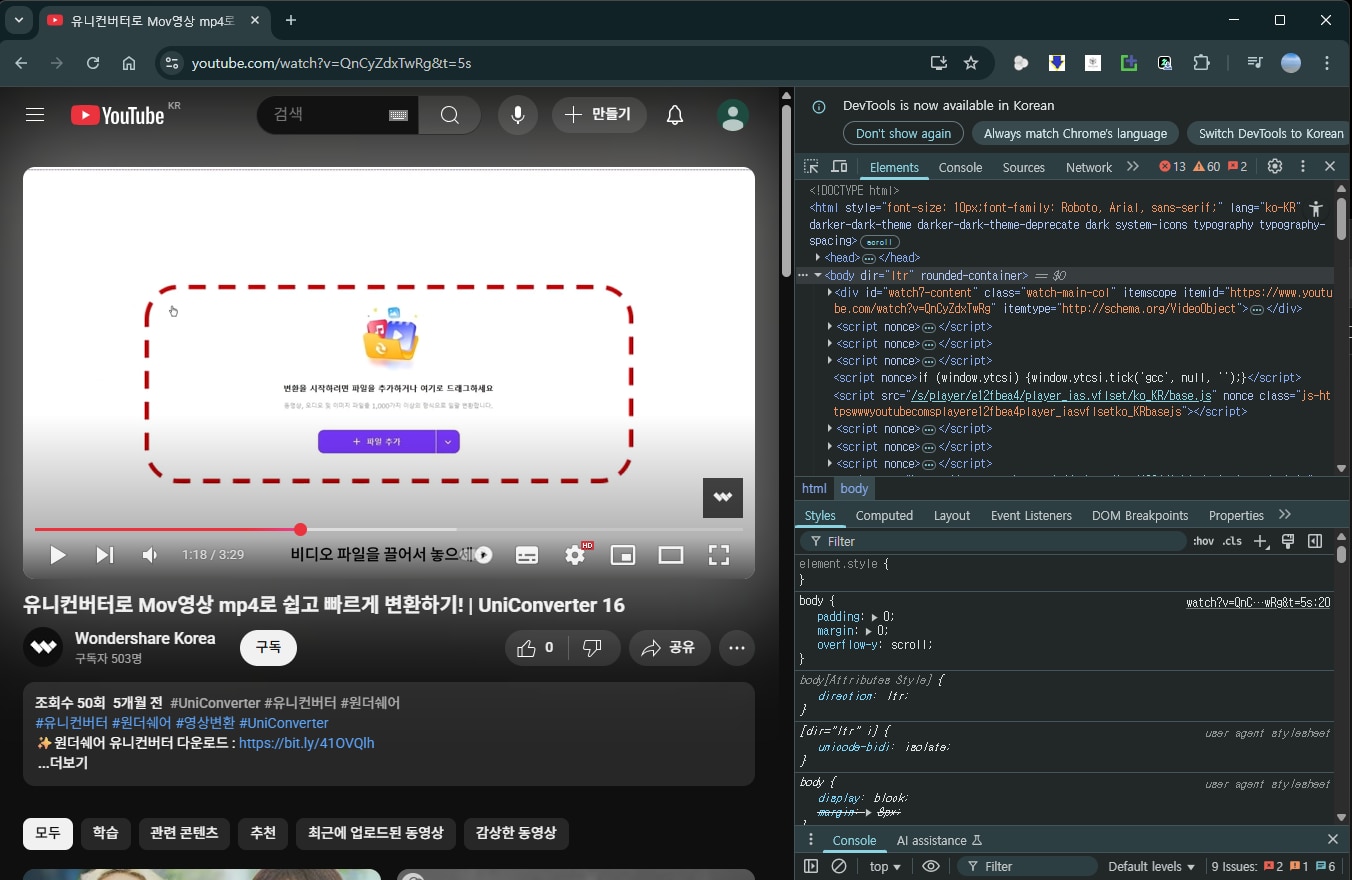Play the video
1352x880 pixels.
pyautogui.click(x=58, y=555)
